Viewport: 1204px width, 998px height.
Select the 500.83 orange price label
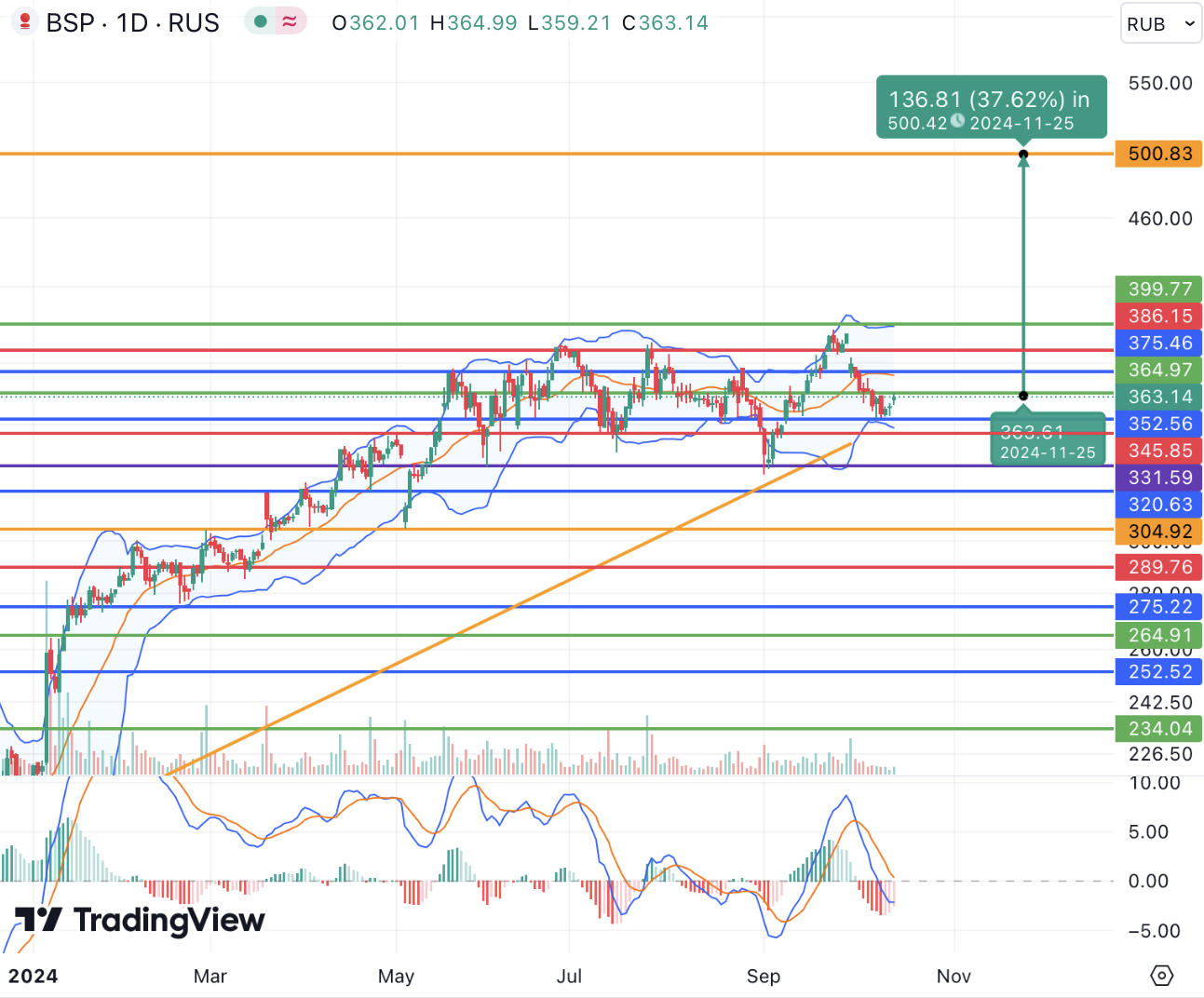point(1159,154)
